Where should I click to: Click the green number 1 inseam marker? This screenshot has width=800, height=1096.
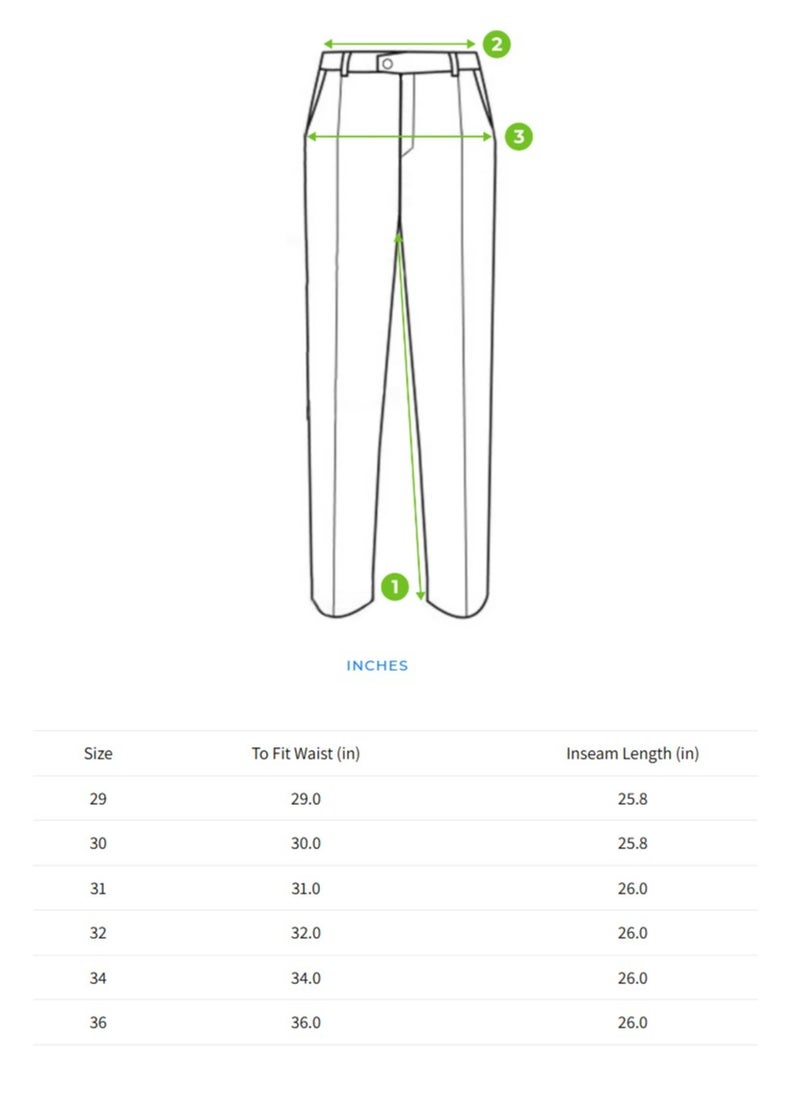click(395, 586)
